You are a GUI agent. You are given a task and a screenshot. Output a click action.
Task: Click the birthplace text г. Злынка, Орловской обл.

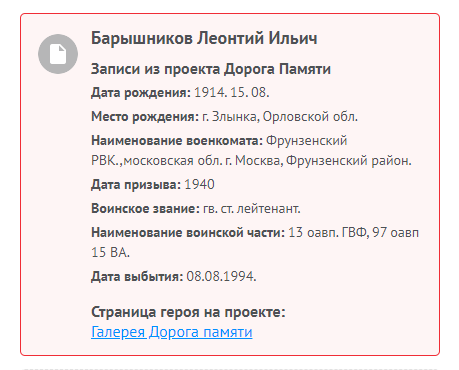(x=280, y=117)
